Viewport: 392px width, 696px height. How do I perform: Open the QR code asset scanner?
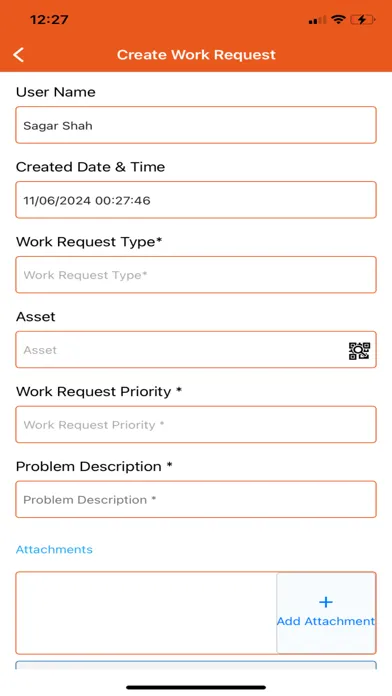[x=359, y=351]
